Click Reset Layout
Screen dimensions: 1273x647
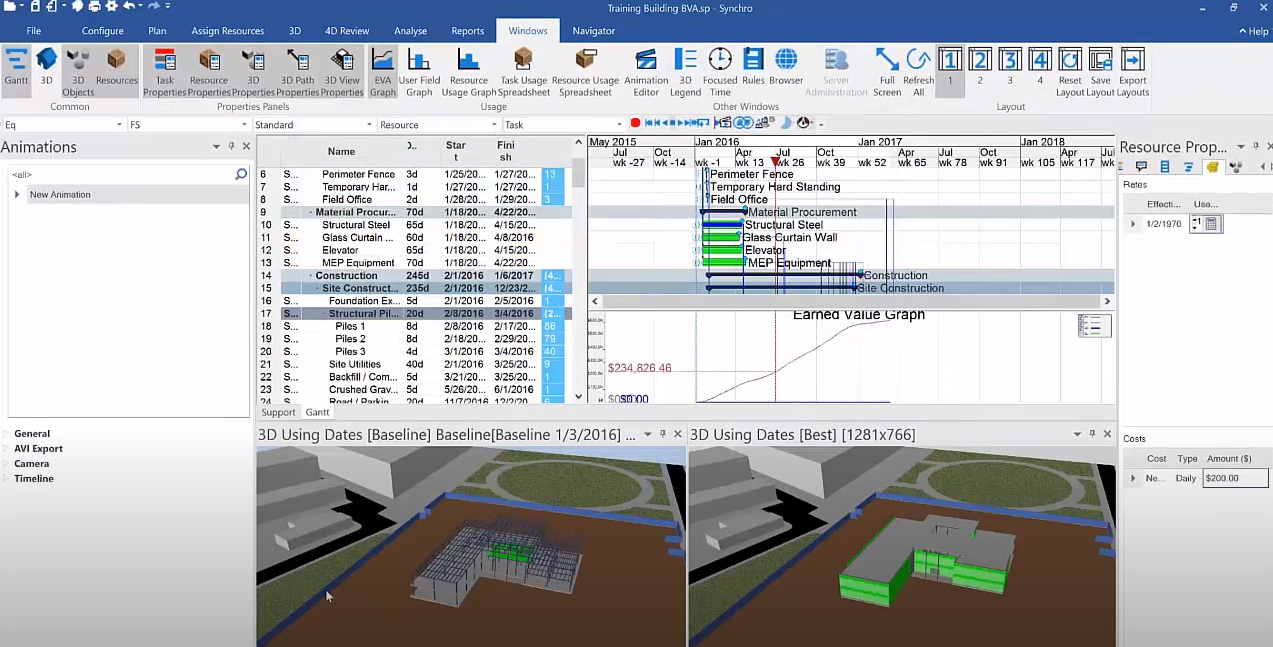pos(1070,72)
